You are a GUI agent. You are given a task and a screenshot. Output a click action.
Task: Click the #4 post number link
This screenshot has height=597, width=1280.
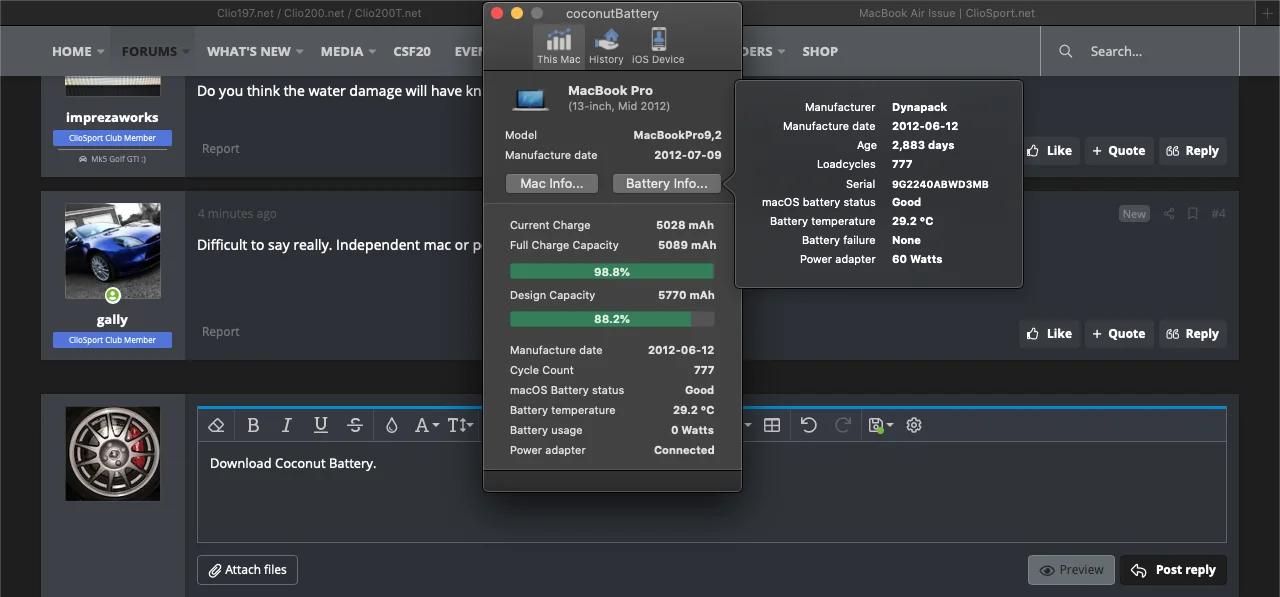pos(1218,214)
